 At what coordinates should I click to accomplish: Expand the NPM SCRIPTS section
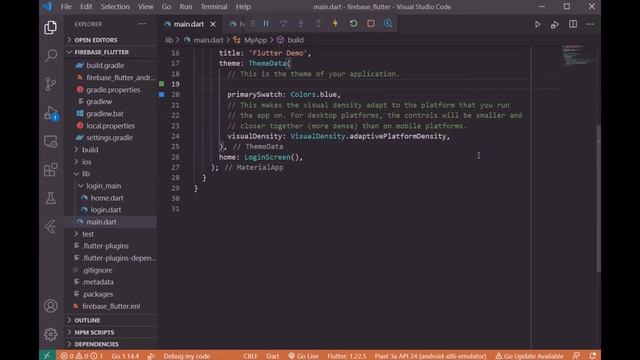coord(110,333)
